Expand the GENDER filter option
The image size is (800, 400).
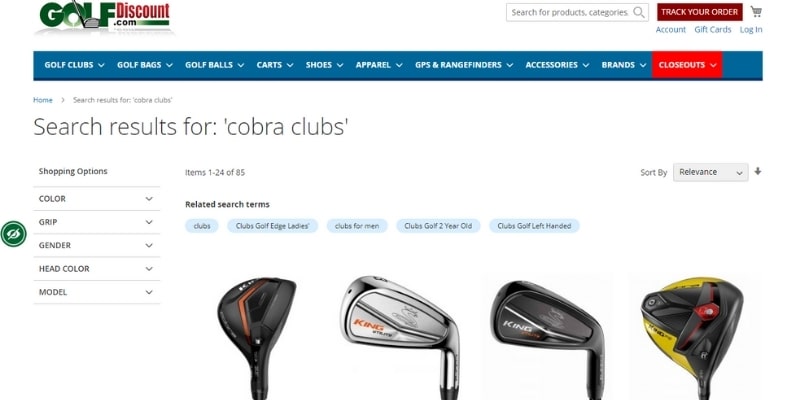[x=96, y=245]
